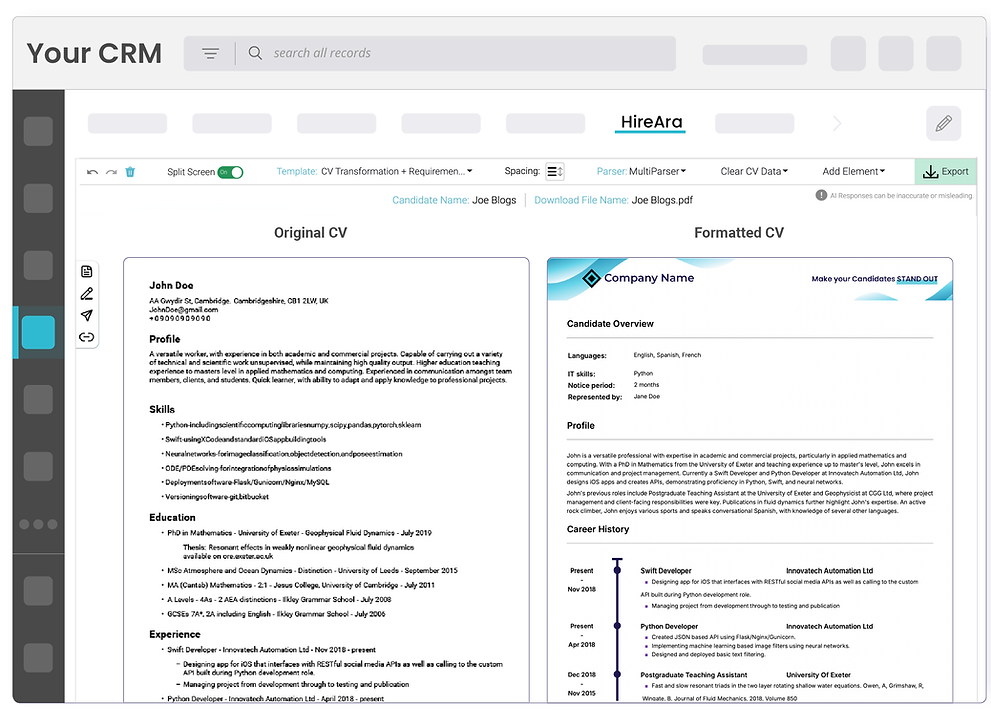
Task: Click the send paper-plane icon
Action: coord(86,315)
